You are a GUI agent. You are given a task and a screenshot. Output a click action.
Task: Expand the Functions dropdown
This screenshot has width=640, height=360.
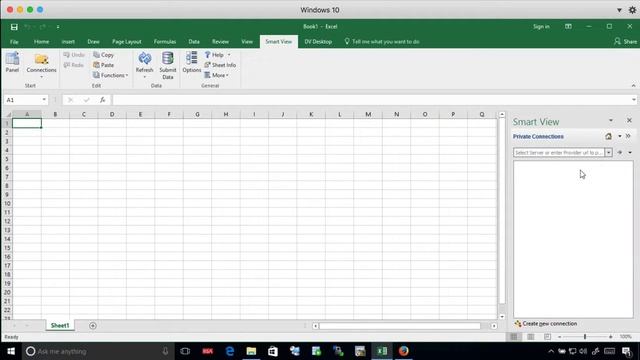[111, 76]
